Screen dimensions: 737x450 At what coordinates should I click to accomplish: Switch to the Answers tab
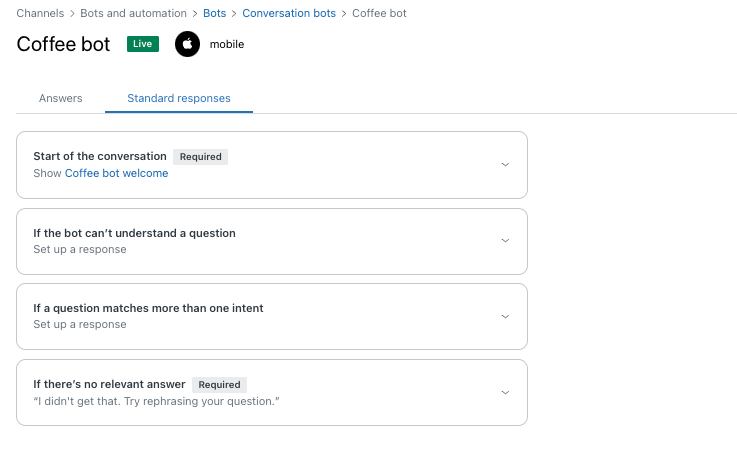coord(61,98)
